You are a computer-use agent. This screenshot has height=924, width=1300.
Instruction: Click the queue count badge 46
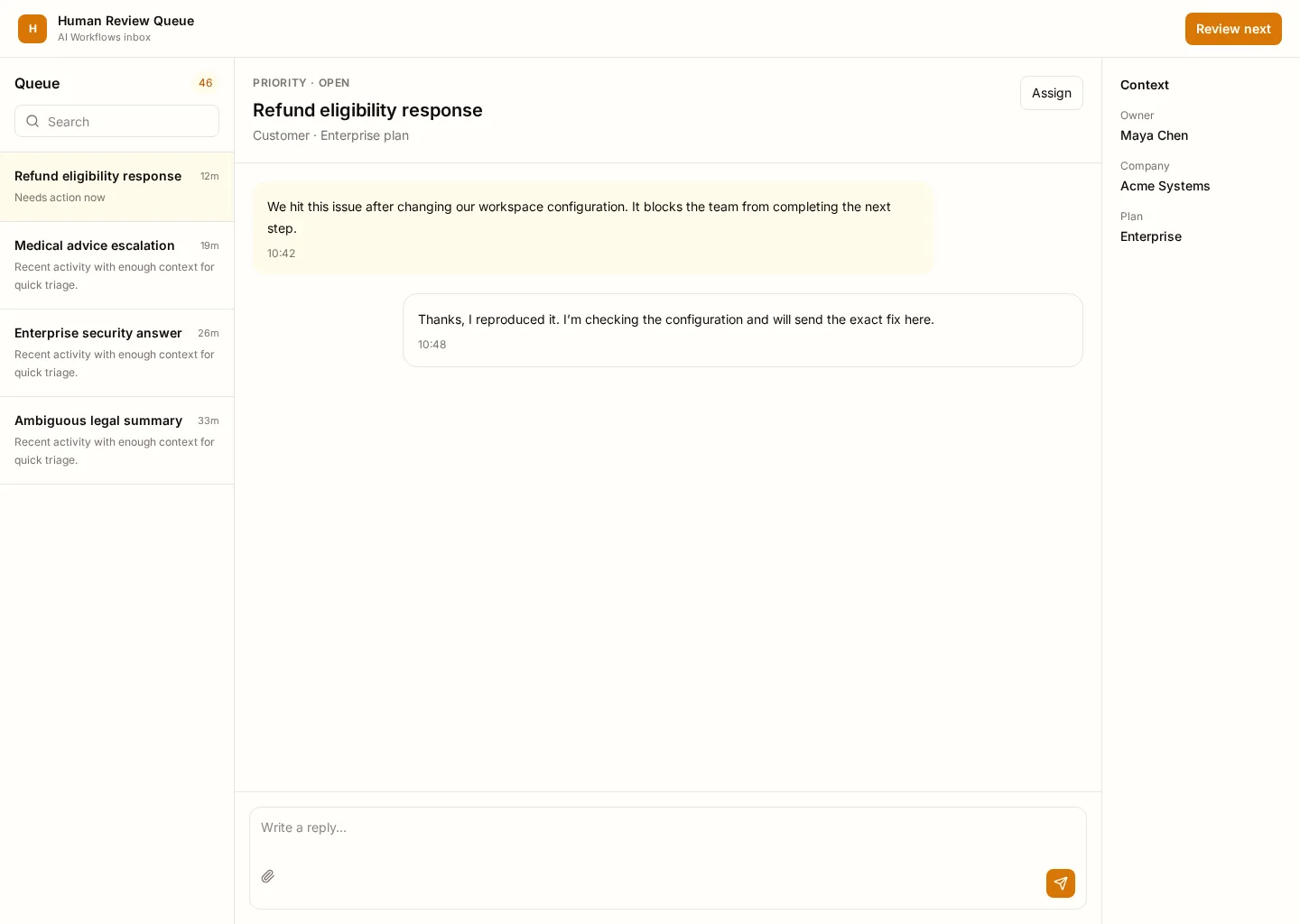coord(206,83)
